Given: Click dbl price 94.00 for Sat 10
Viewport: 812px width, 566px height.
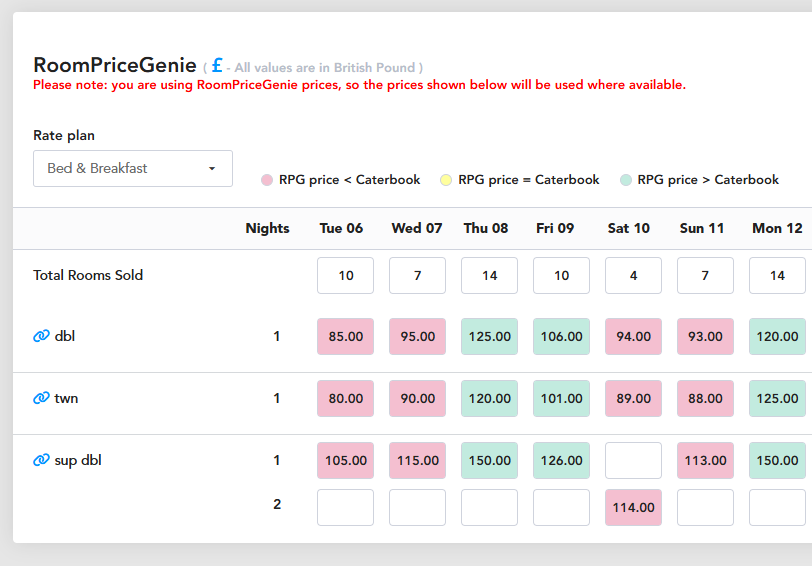Looking at the screenshot, I should [x=633, y=337].
